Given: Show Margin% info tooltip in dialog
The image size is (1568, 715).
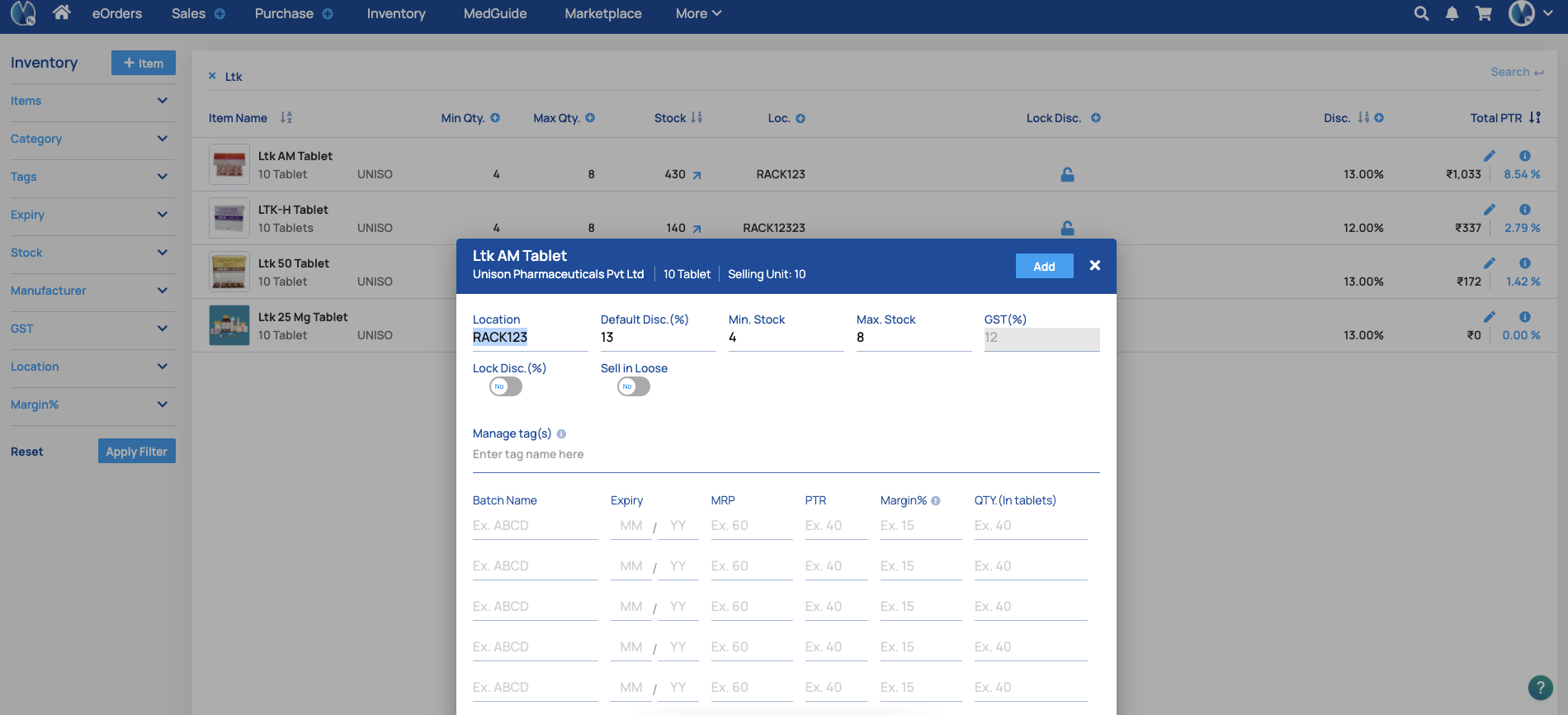Looking at the screenshot, I should tap(935, 500).
